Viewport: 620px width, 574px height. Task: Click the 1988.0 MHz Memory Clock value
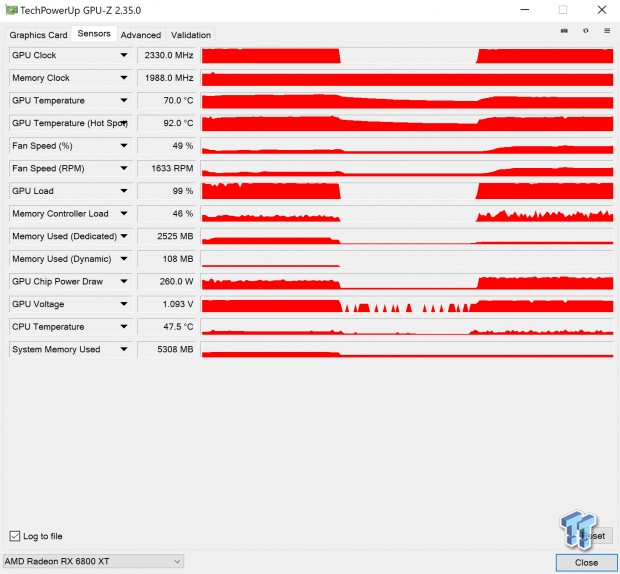[166, 77]
